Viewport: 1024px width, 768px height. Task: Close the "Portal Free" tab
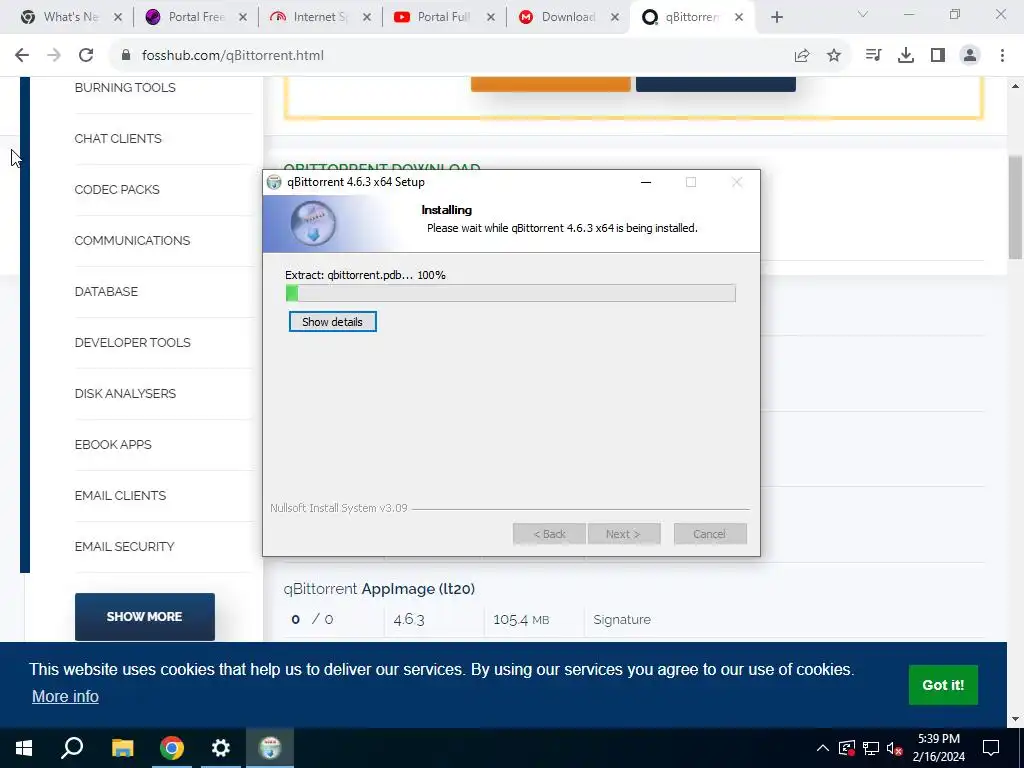tap(242, 17)
